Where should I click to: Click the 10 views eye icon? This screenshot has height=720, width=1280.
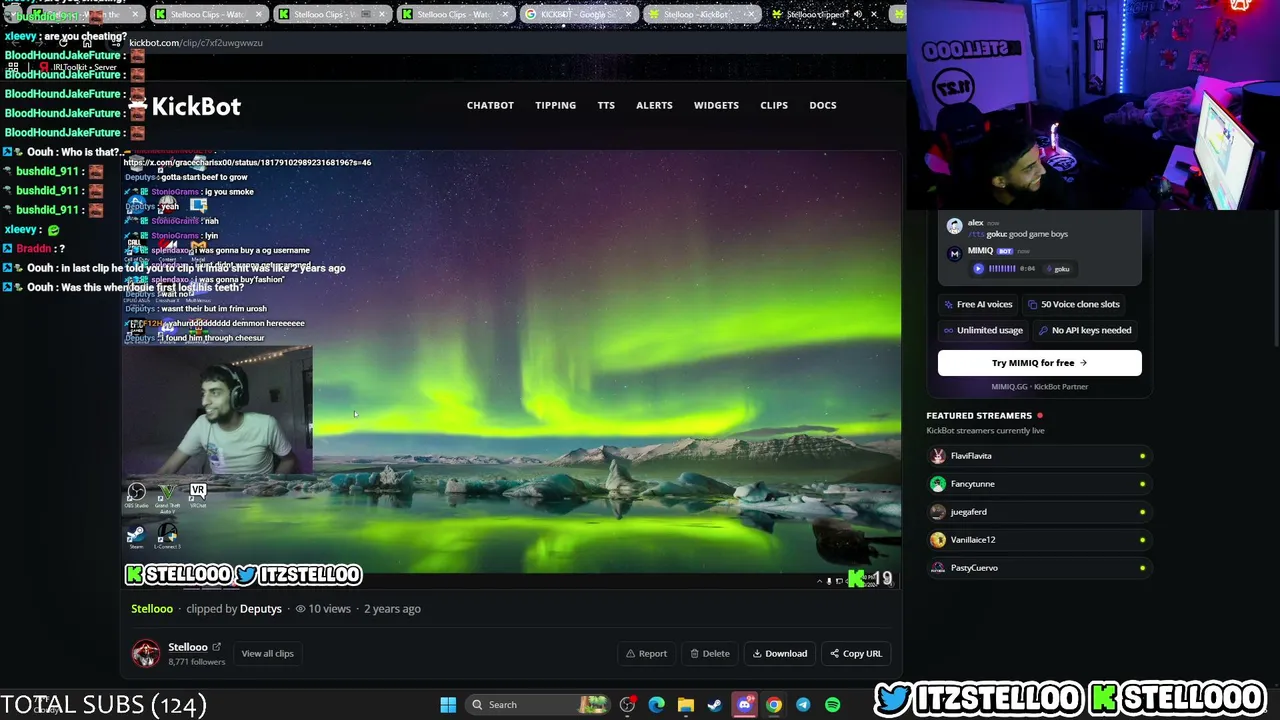(301, 609)
